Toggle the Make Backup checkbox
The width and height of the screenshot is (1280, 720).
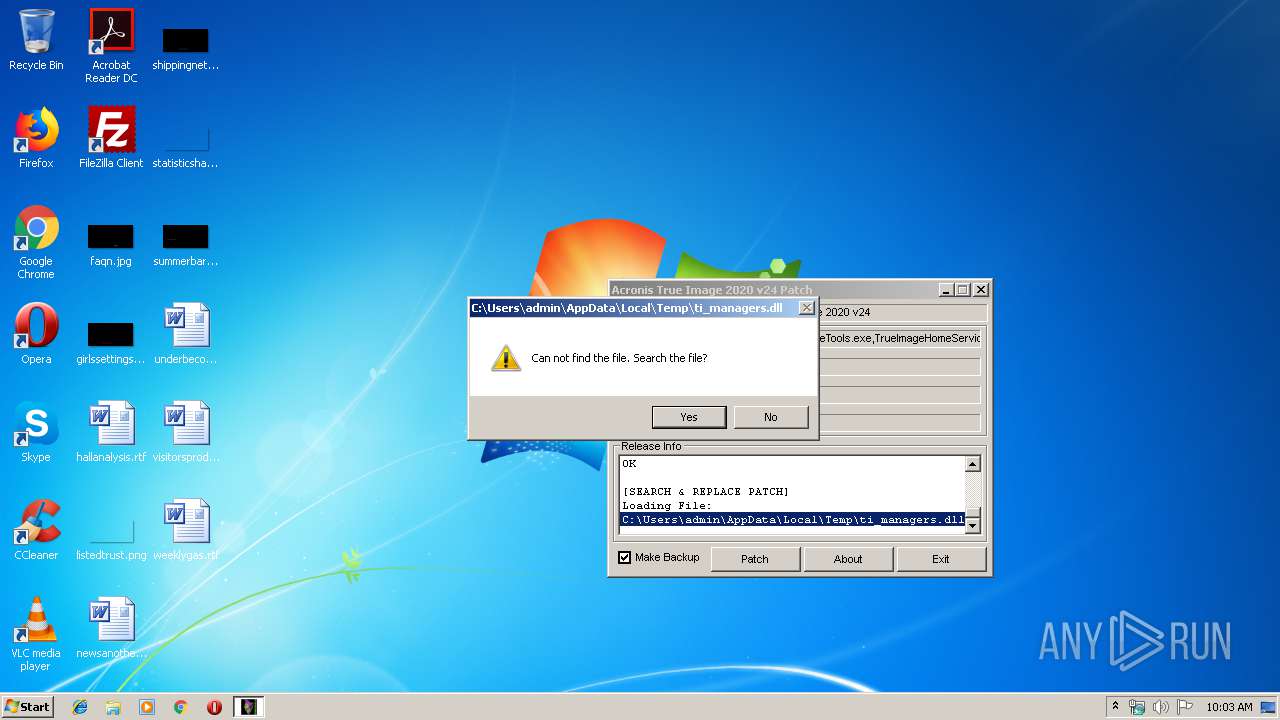point(625,557)
